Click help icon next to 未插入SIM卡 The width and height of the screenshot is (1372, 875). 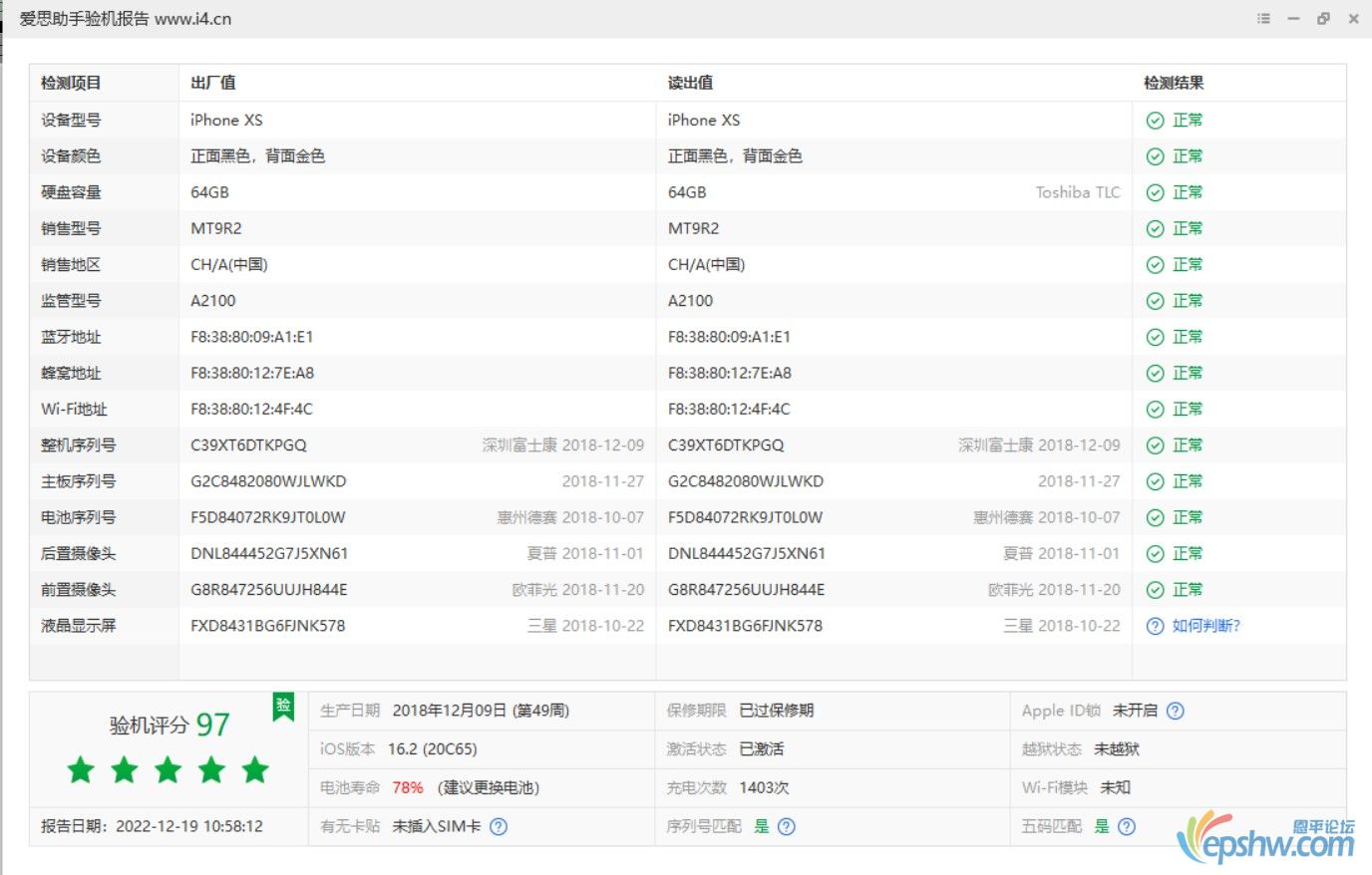click(x=499, y=826)
